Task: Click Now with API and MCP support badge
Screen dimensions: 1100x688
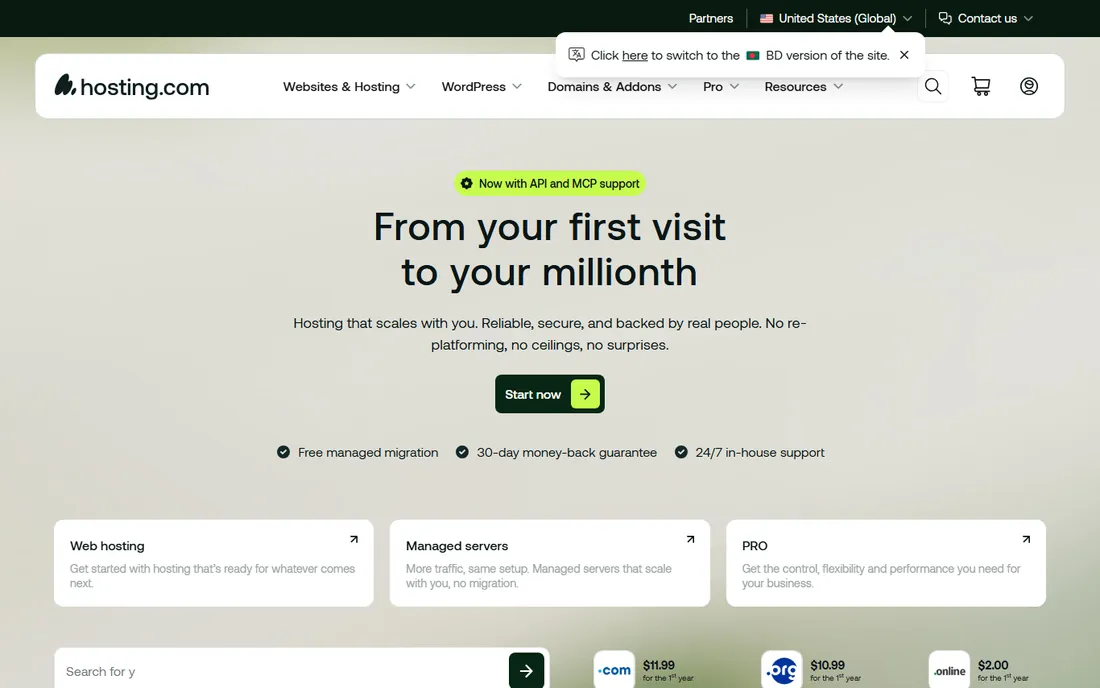Action: click(x=549, y=184)
